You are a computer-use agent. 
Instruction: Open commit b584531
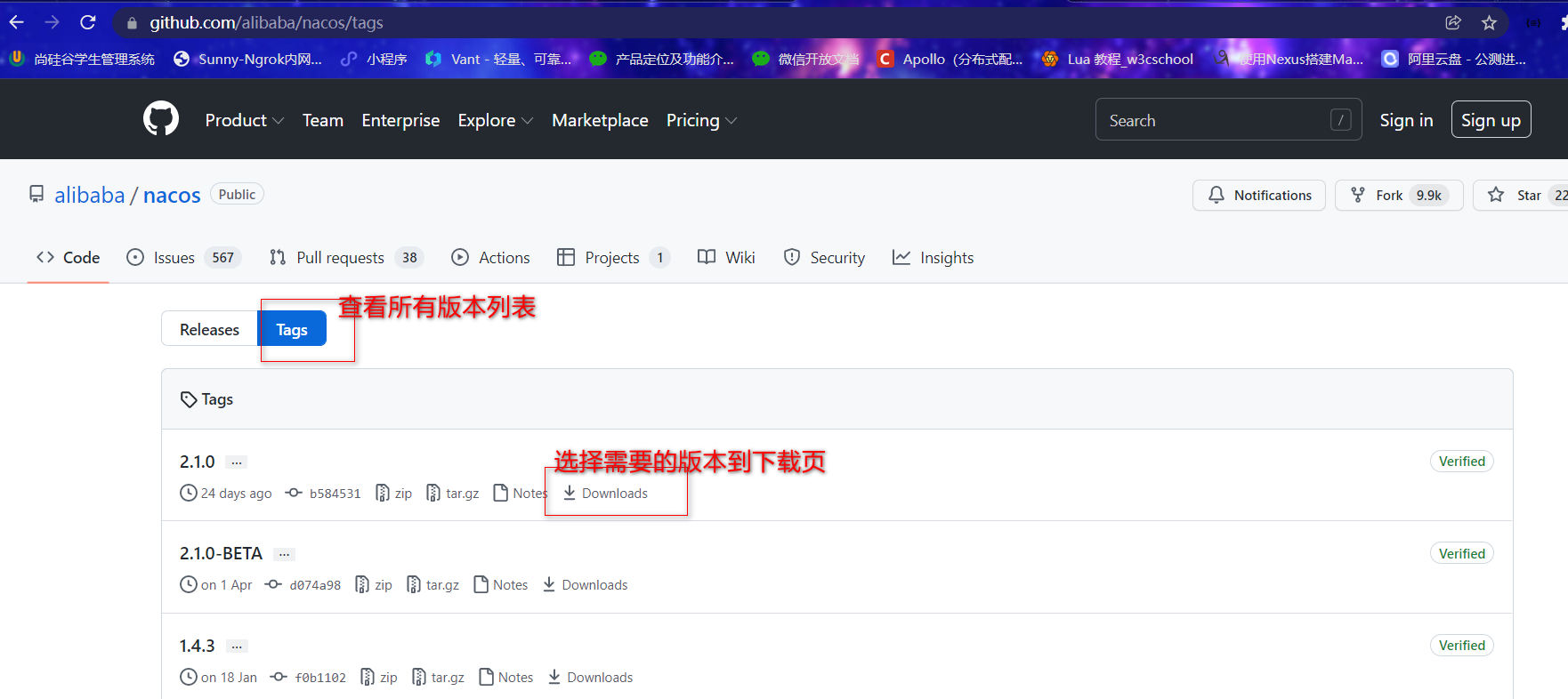click(335, 493)
